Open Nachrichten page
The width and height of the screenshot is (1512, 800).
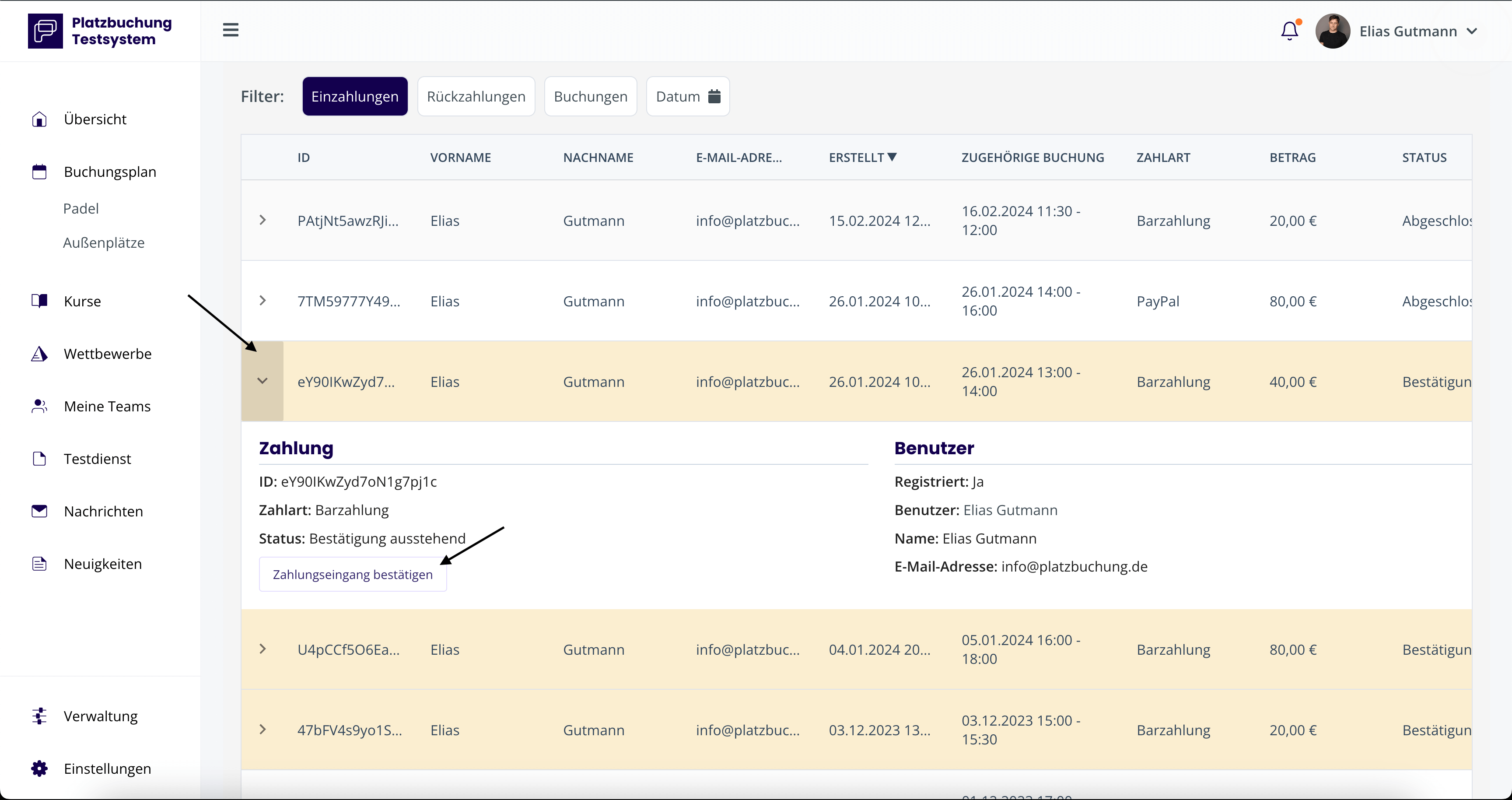tap(103, 511)
